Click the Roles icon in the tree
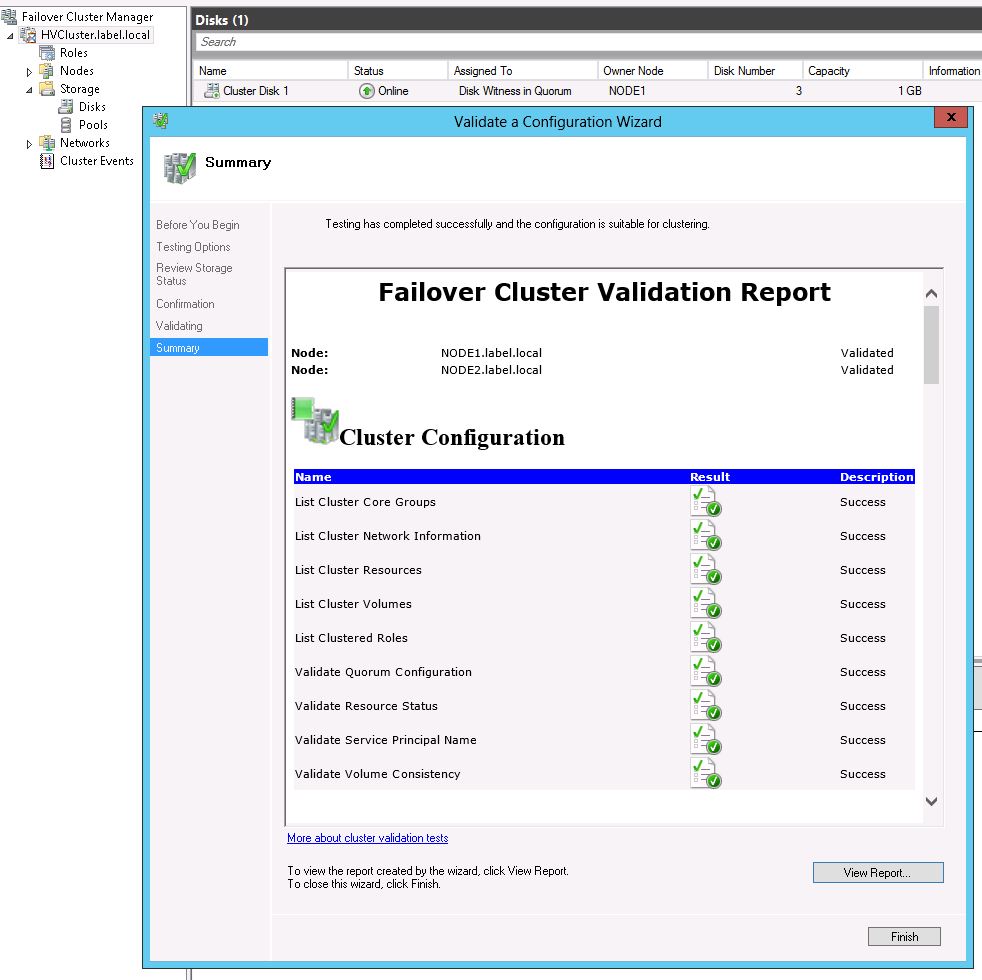This screenshot has width=982, height=980. click(46, 53)
